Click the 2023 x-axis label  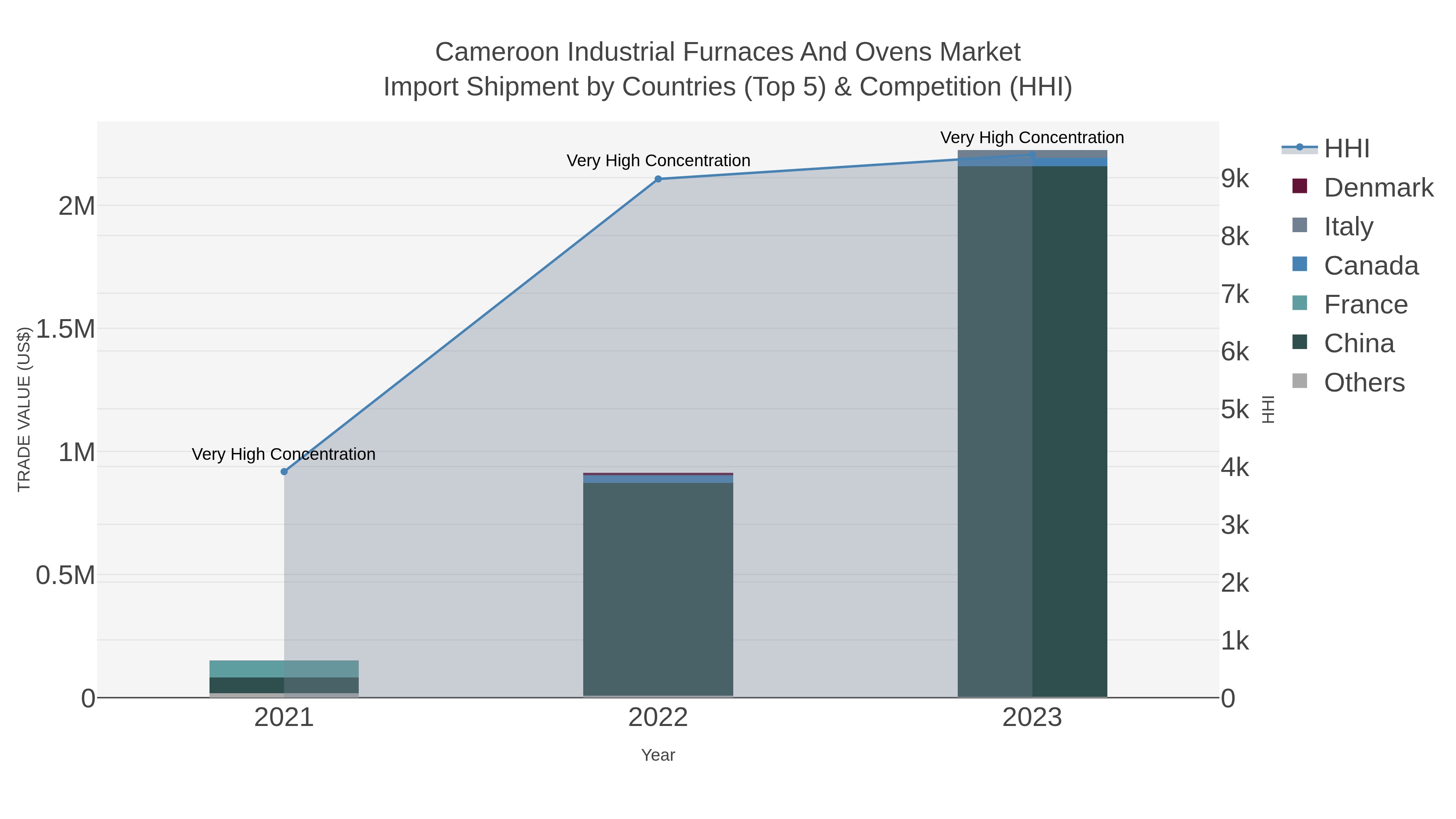click(x=1032, y=718)
